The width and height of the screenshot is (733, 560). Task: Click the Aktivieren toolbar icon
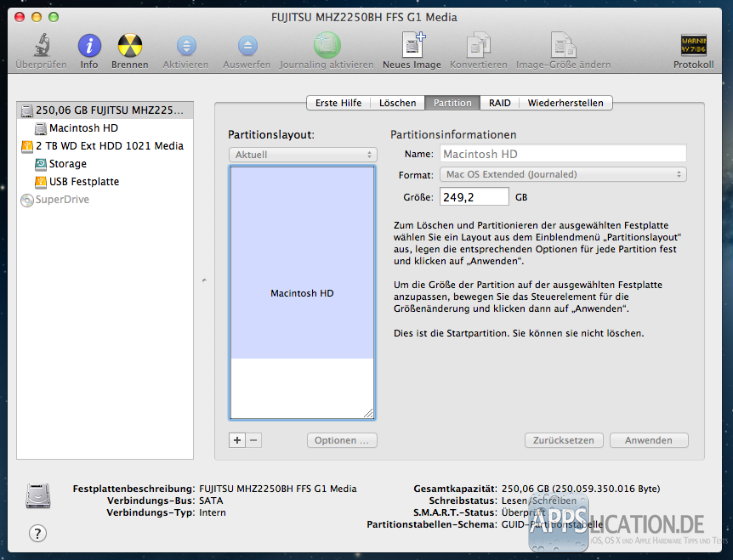(x=186, y=46)
